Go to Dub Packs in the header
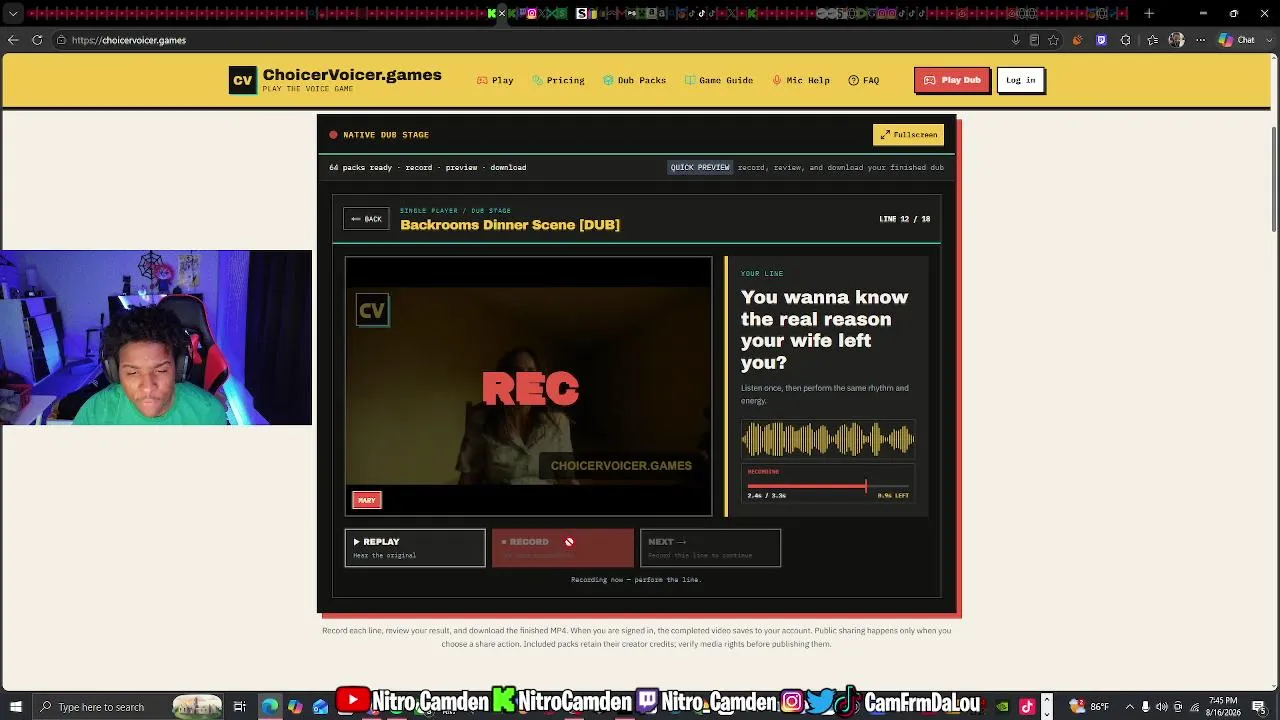Image resolution: width=1280 pixels, height=720 pixels. (634, 80)
